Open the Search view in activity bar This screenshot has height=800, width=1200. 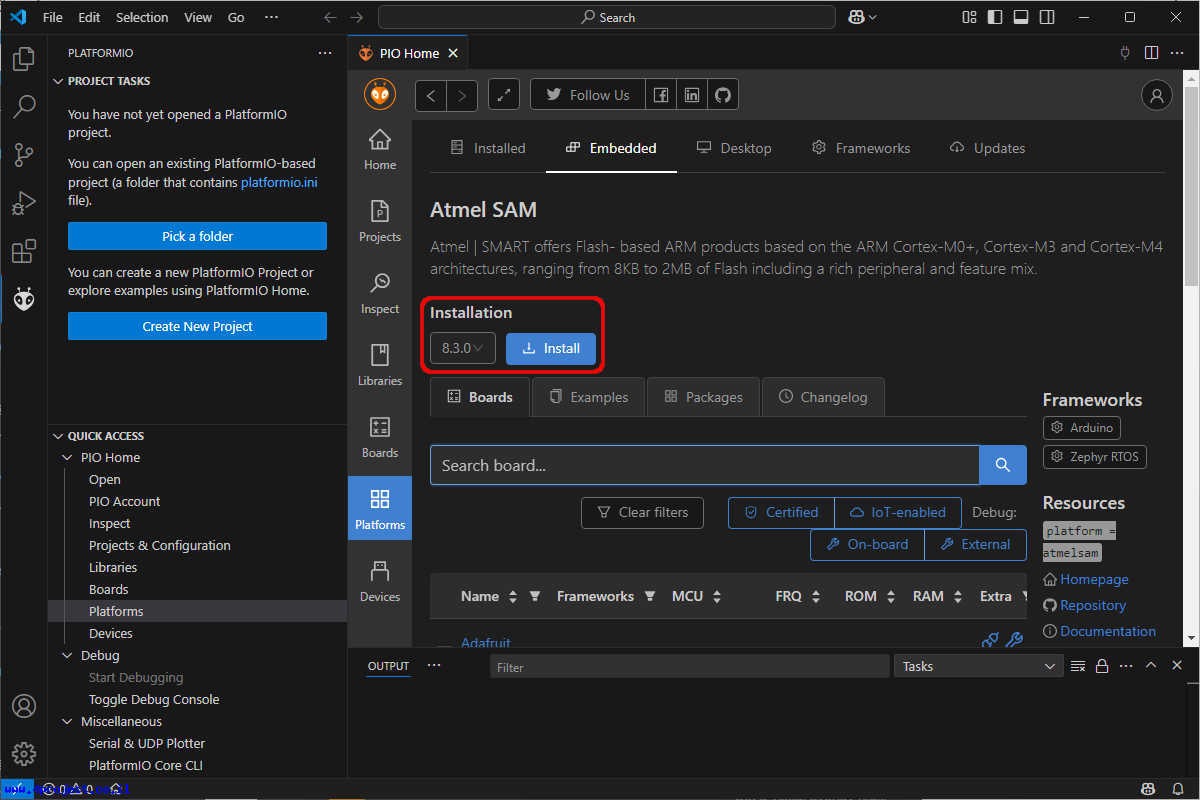[24, 107]
